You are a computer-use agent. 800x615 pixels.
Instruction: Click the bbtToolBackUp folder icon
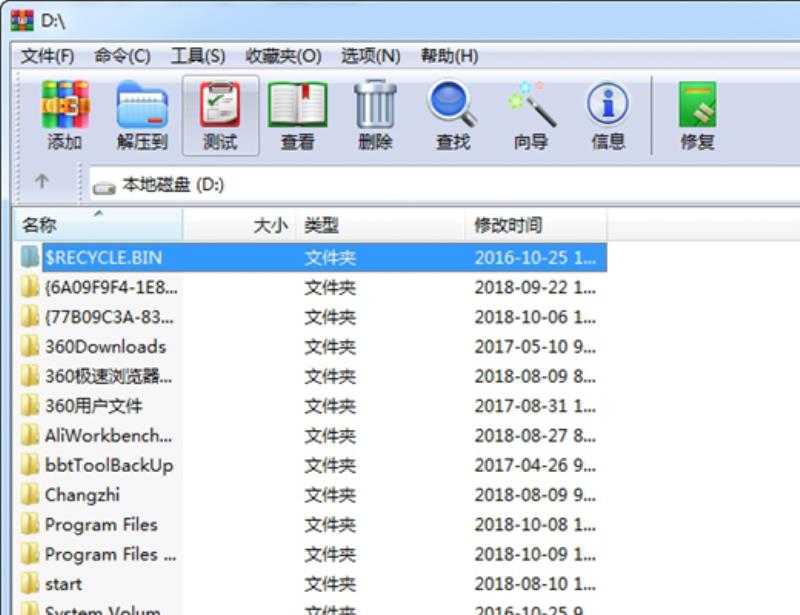(30, 465)
